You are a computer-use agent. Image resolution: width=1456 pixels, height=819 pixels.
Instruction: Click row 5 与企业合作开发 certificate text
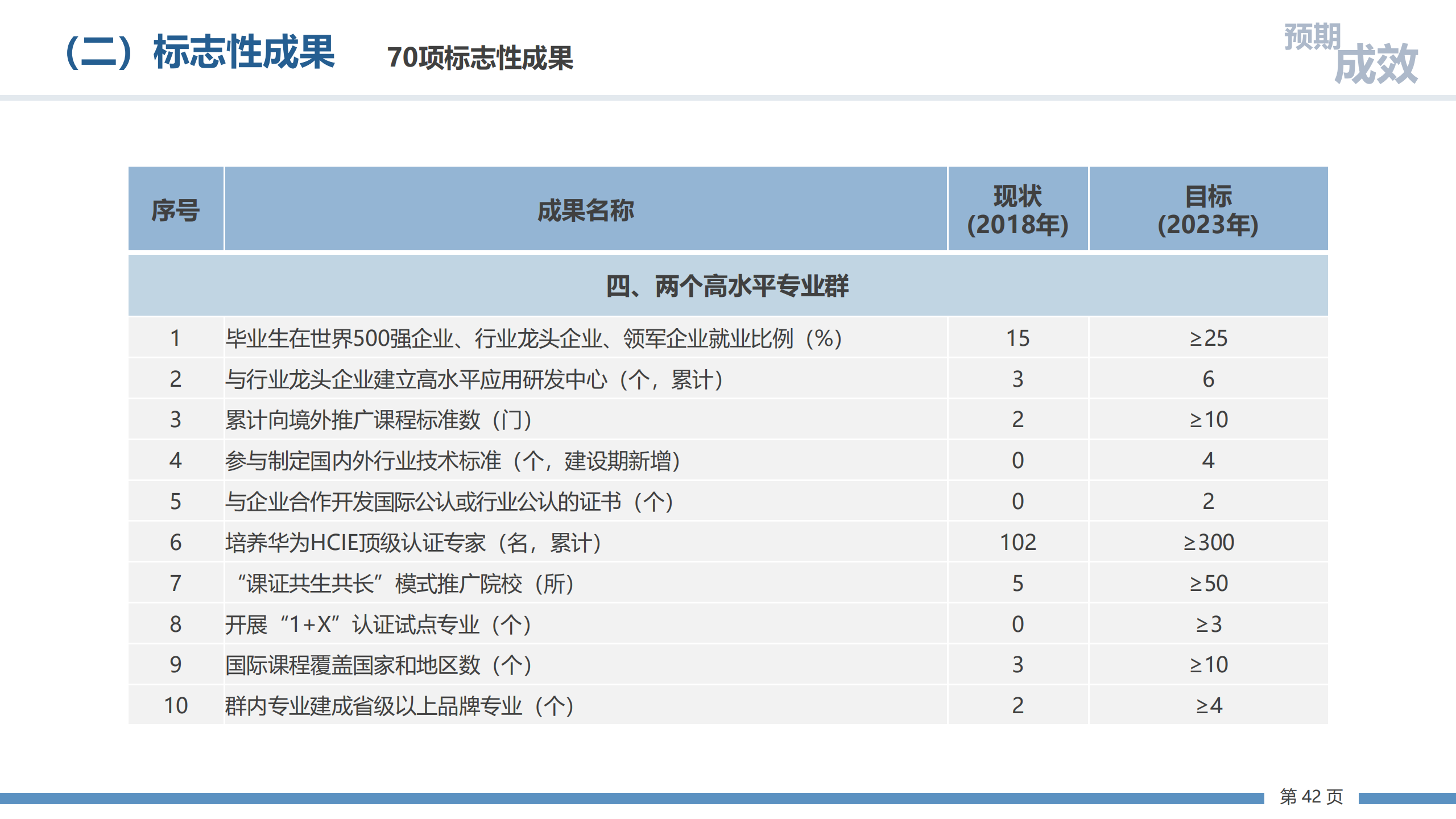449,502
